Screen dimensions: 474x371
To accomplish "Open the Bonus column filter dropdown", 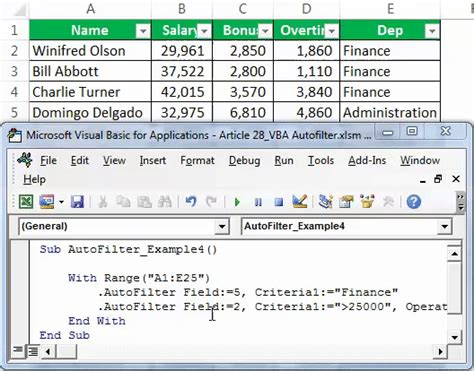I will [265, 31].
